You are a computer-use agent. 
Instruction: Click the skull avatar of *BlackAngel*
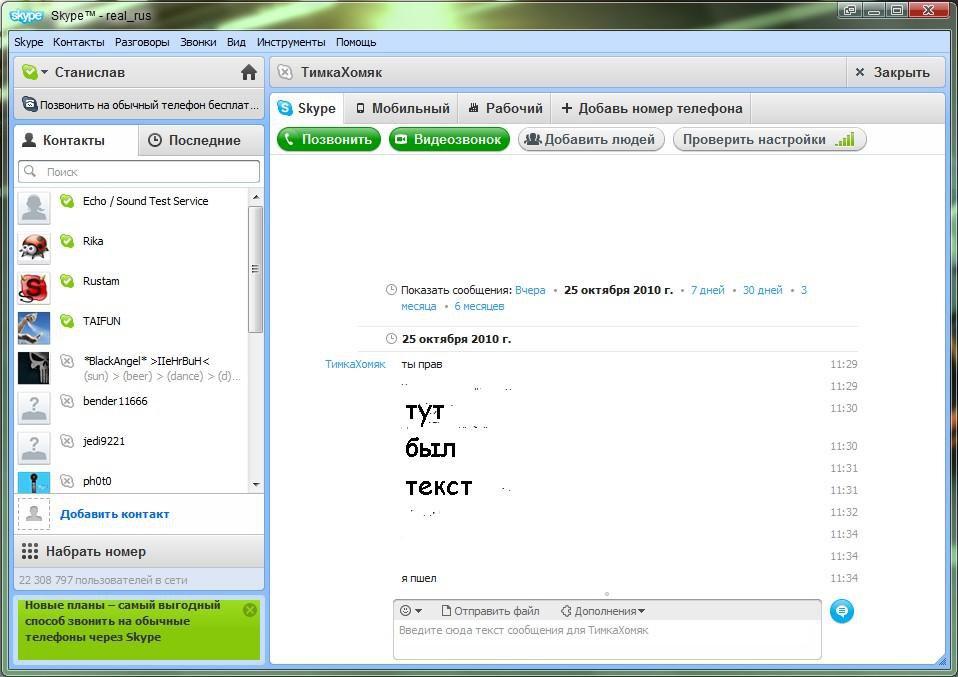[x=34, y=368]
